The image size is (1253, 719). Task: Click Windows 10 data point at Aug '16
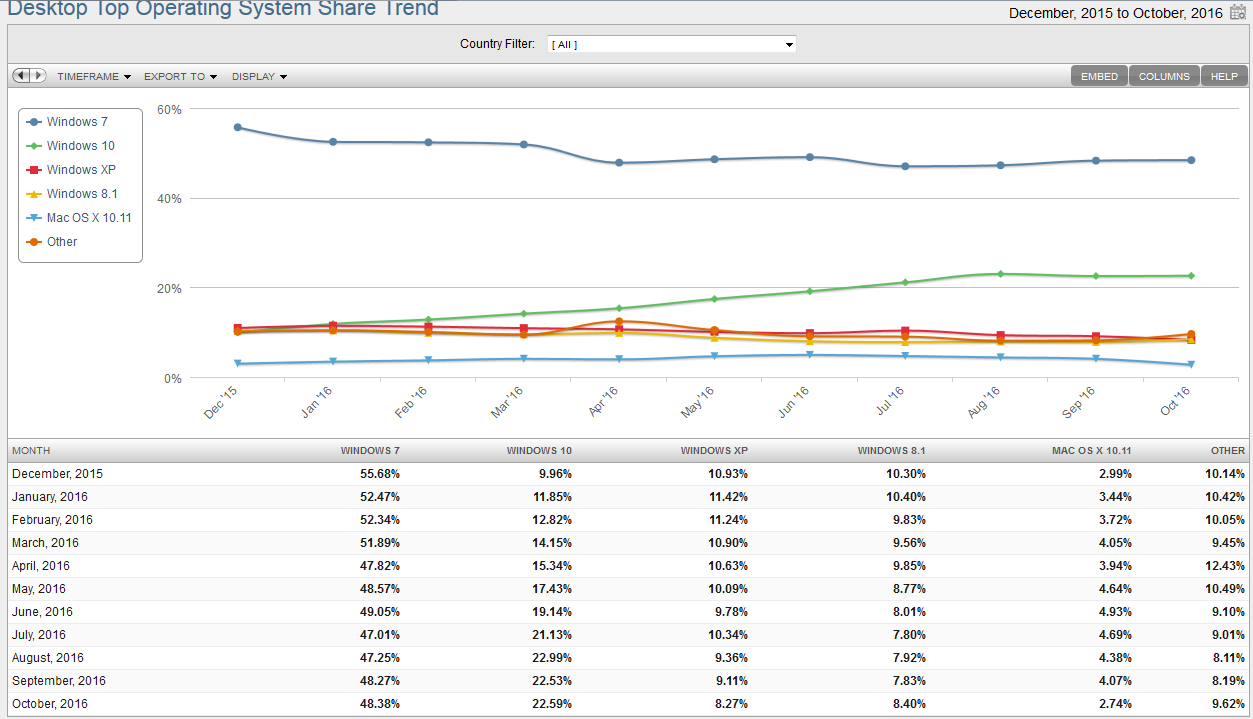(1000, 274)
